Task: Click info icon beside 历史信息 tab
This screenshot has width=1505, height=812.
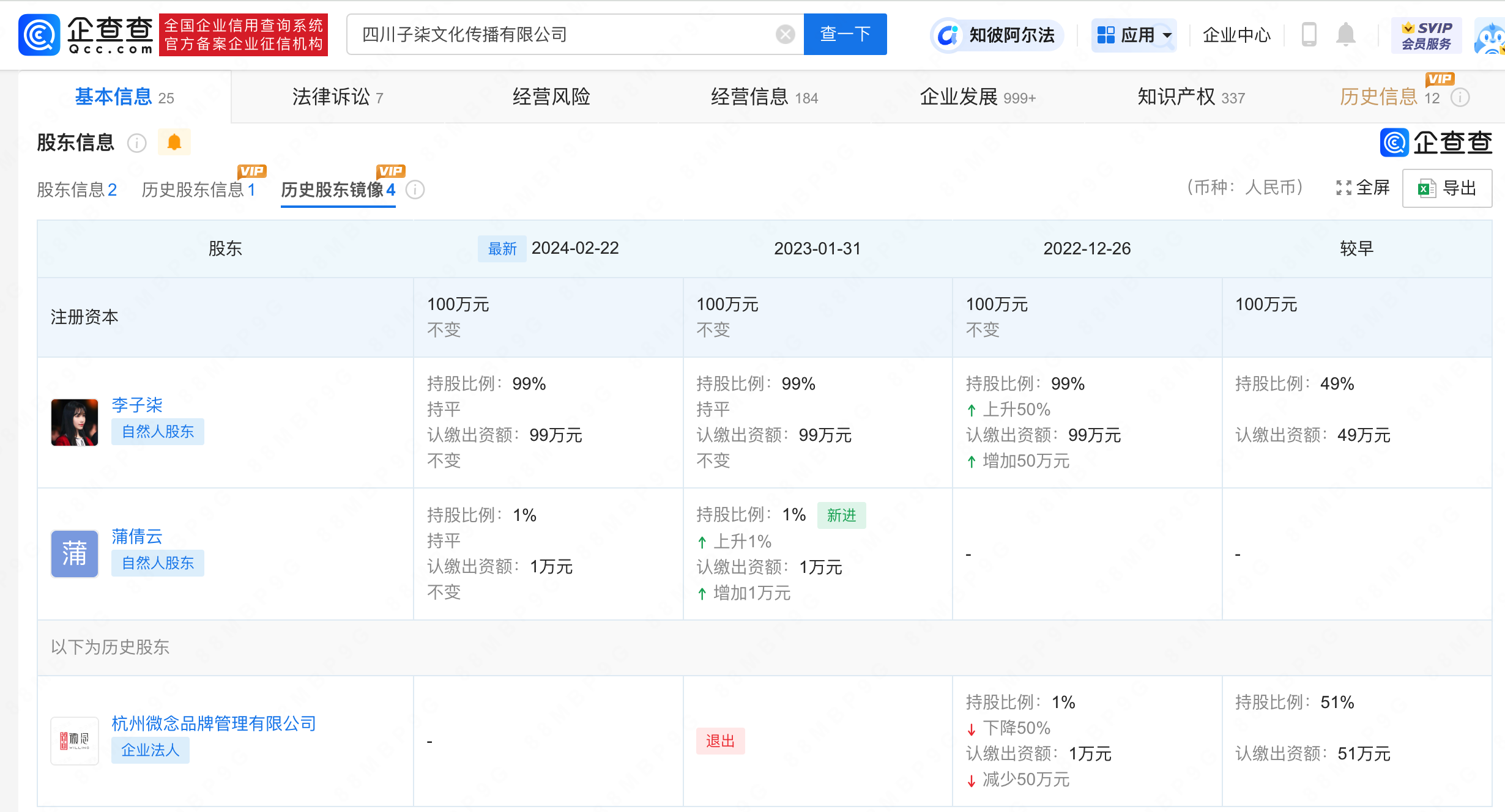Action: point(1460,98)
